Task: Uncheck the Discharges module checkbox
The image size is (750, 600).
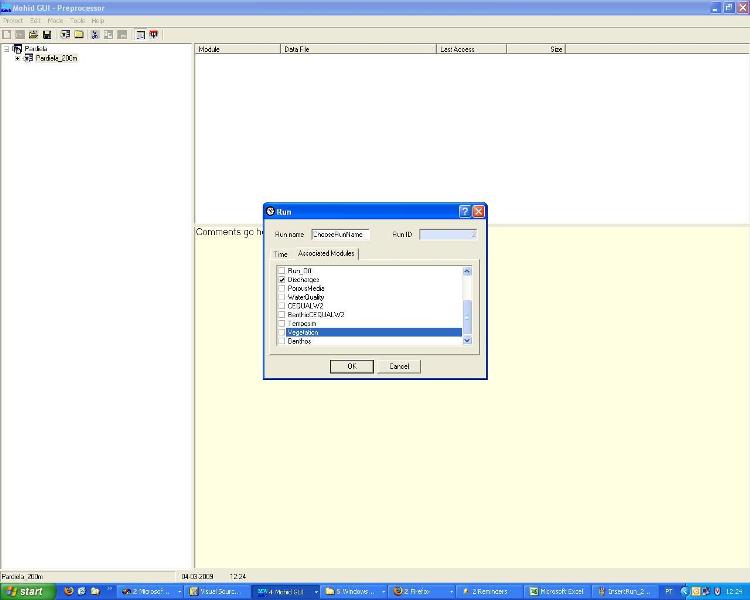Action: [281, 279]
